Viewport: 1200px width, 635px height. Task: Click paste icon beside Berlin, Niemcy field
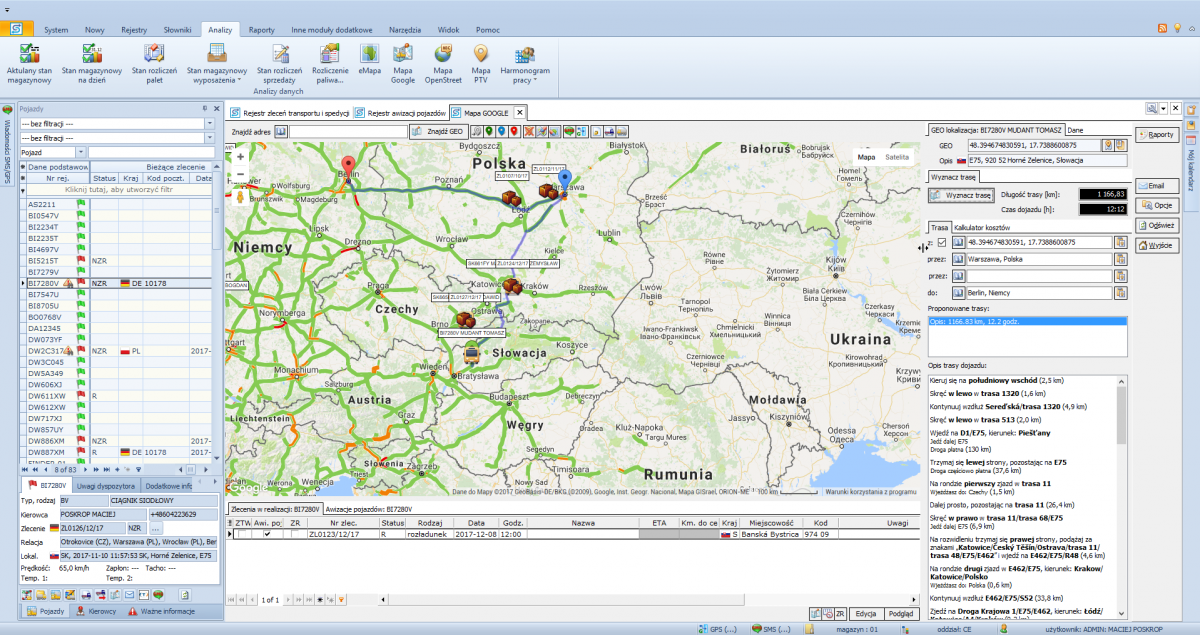1121,293
